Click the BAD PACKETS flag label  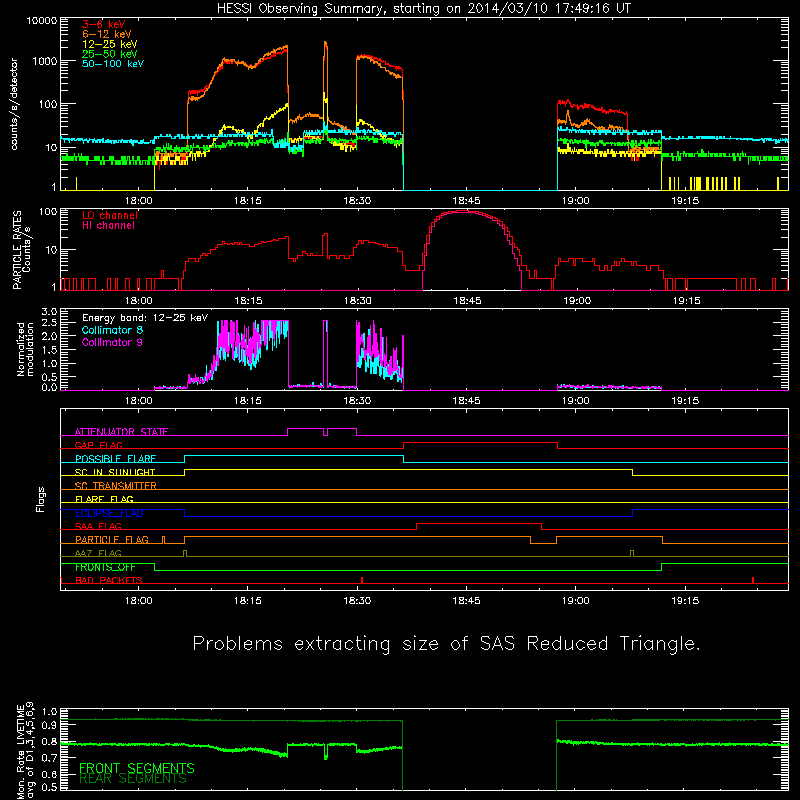coord(109,580)
